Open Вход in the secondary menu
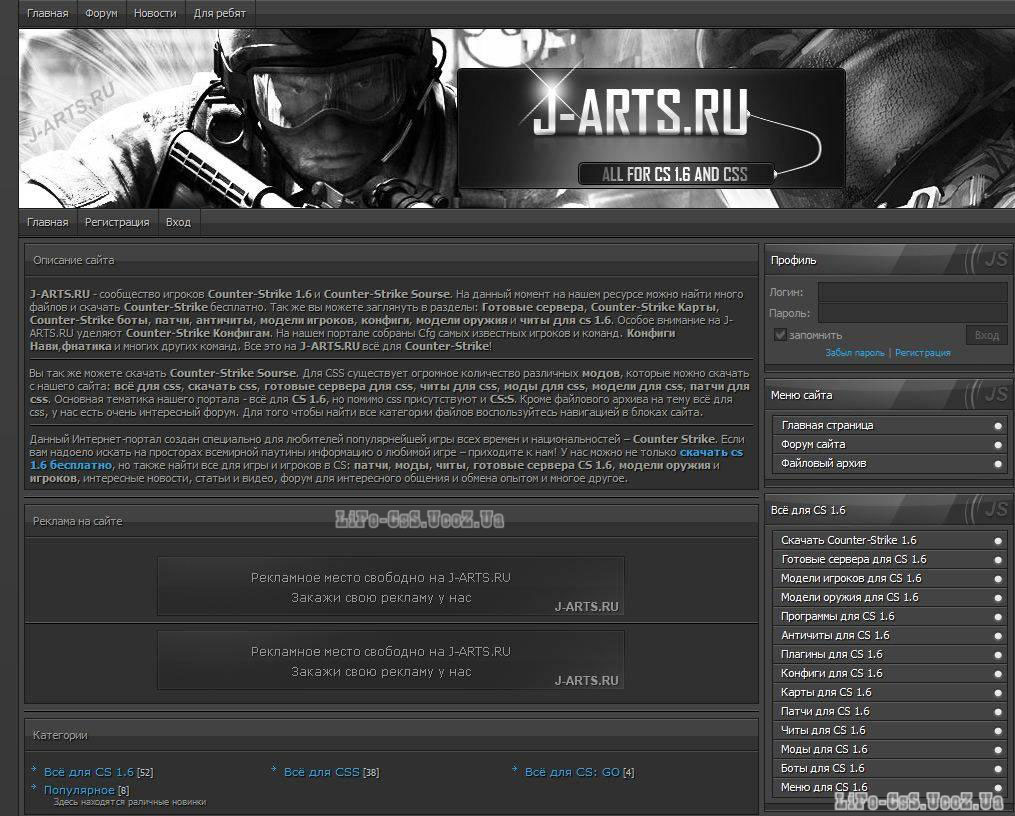 178,222
